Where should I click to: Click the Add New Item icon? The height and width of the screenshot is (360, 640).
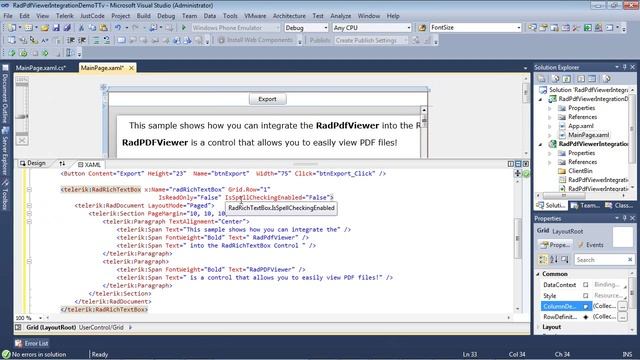pyautogui.click(x=28, y=28)
